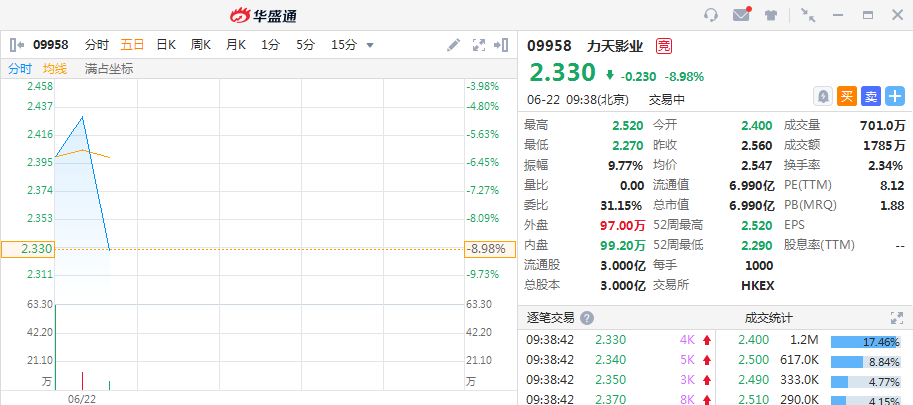
Task: Open the customer service headset icon
Action: tap(711, 15)
